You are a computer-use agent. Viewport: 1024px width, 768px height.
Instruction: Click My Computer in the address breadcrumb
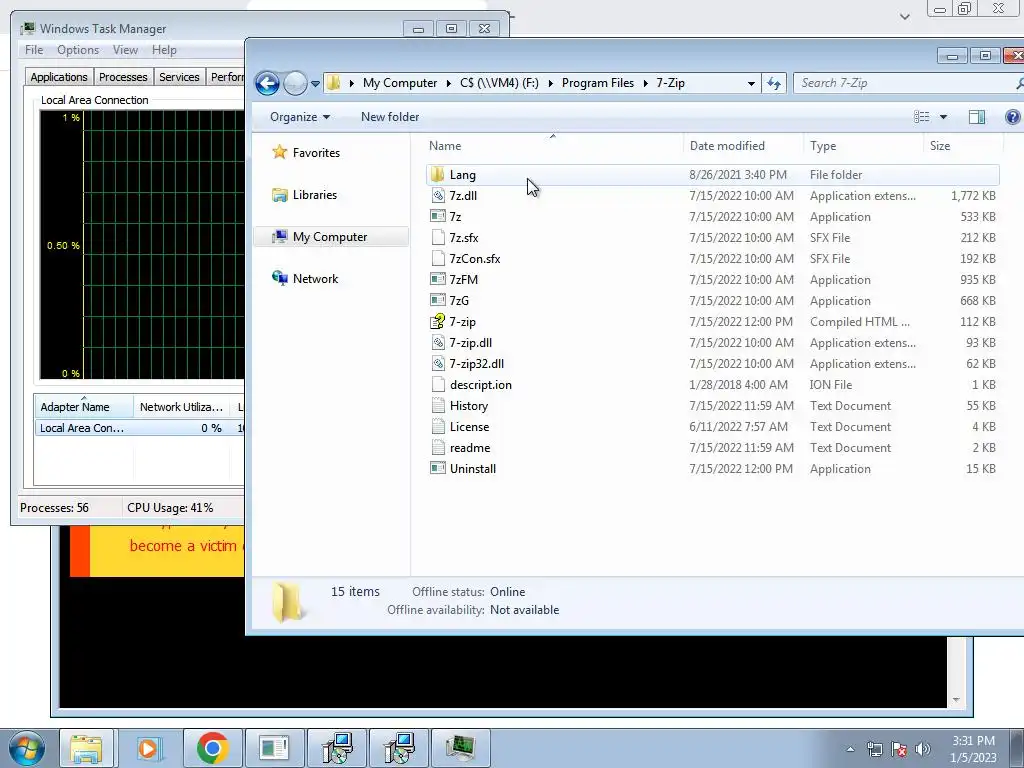pos(400,83)
